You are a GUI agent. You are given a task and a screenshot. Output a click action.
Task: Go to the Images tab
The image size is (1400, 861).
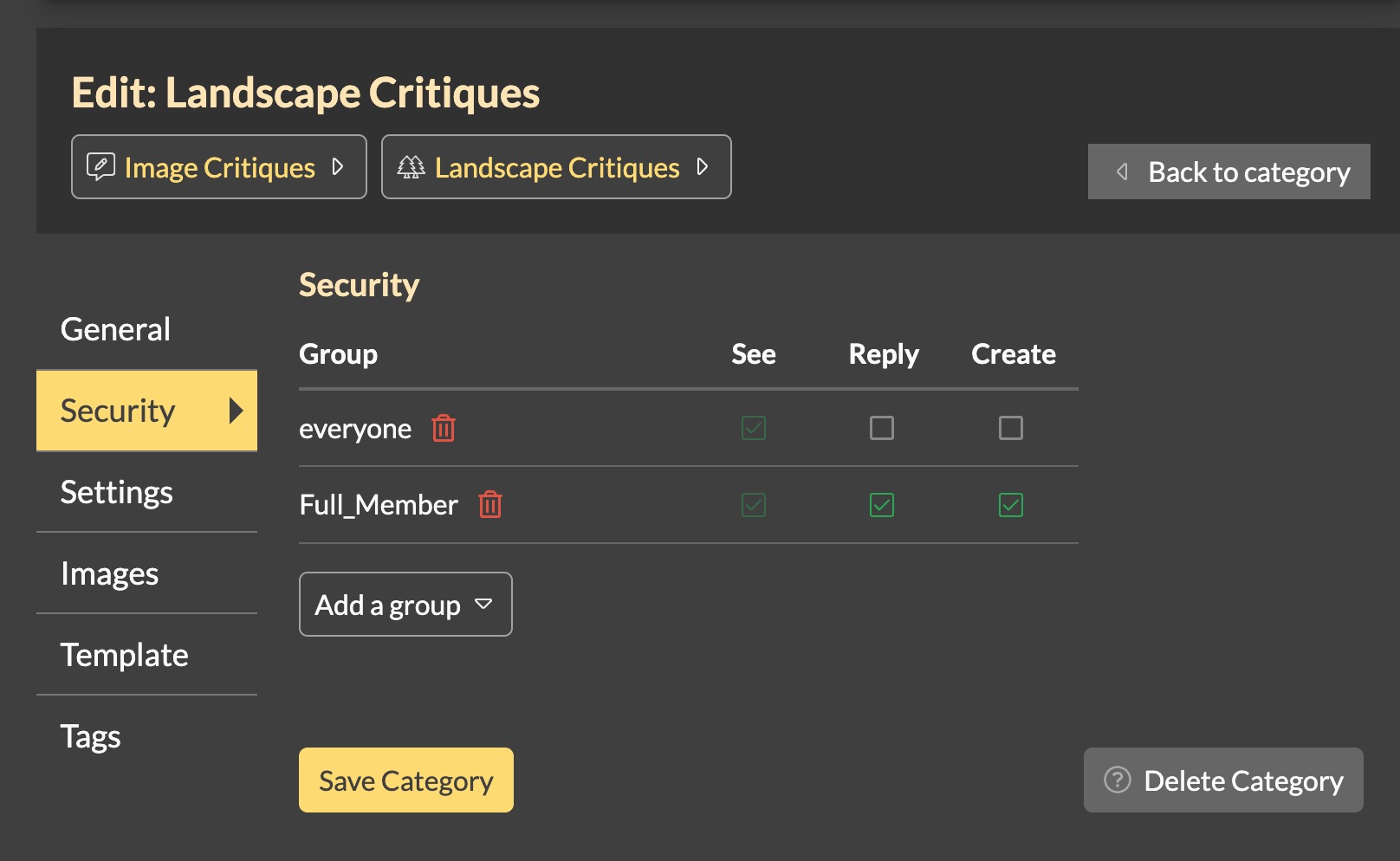point(110,573)
